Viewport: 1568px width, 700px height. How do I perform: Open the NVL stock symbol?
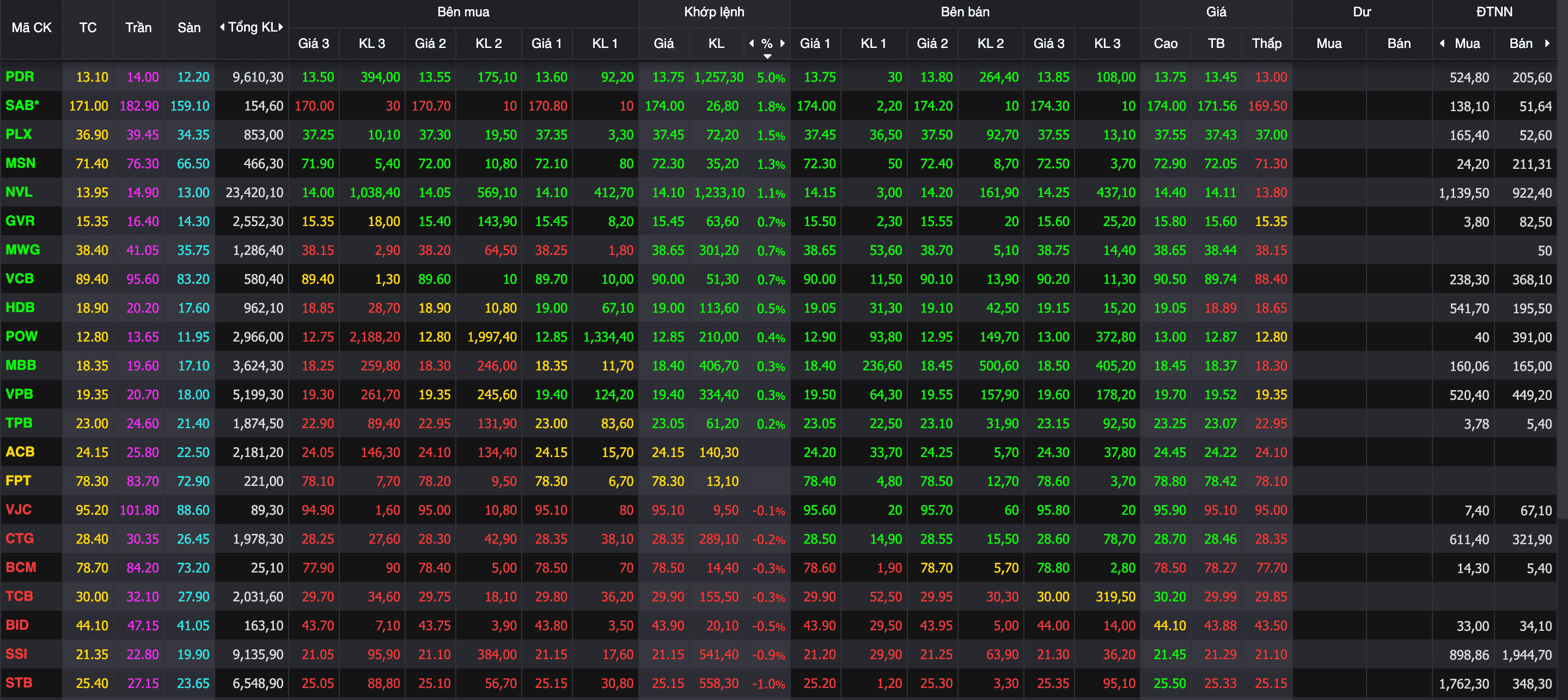19,192
